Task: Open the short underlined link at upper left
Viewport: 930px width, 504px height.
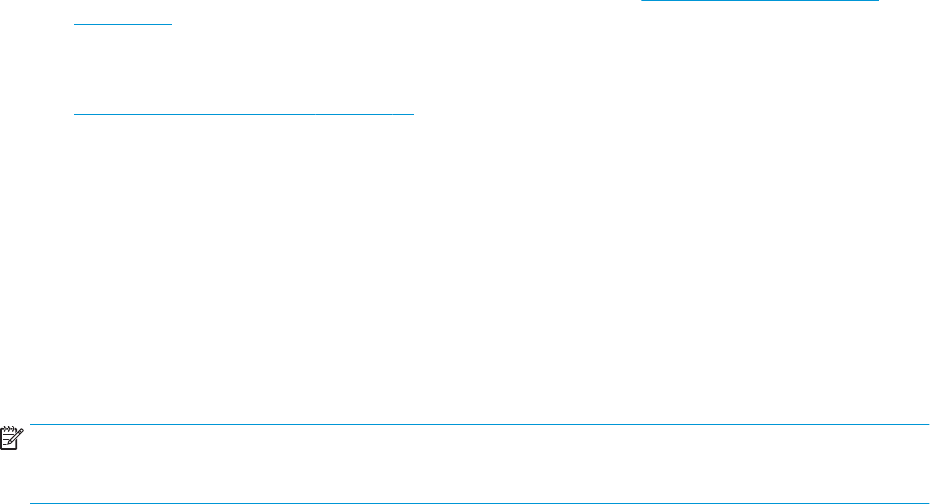Action: click(x=123, y=24)
